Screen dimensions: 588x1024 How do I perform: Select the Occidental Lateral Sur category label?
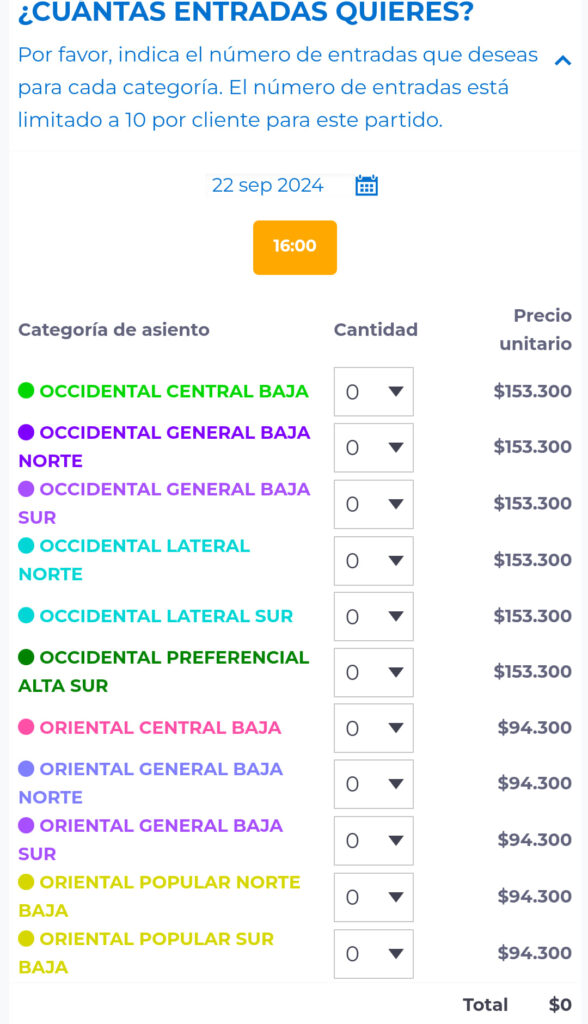167,616
